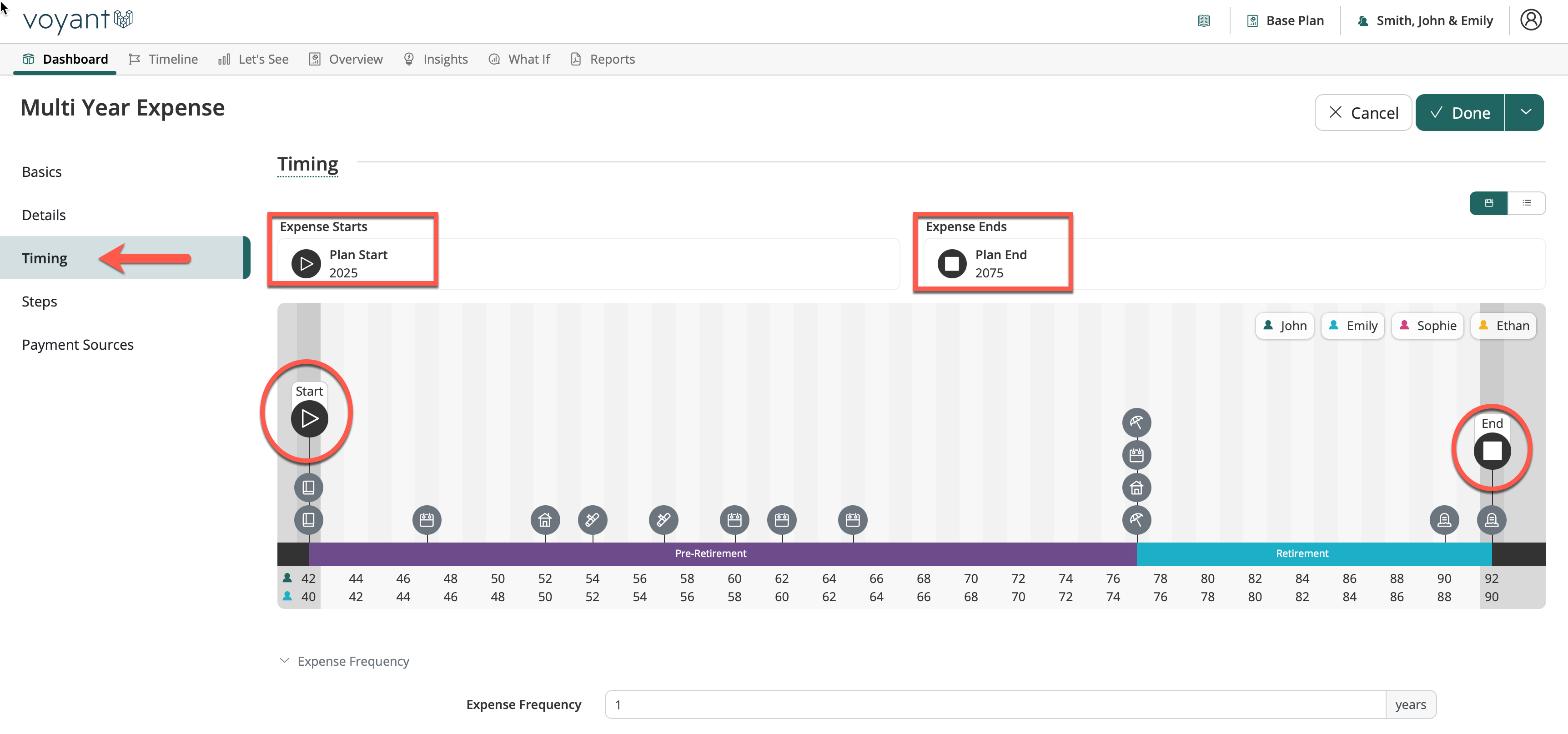The image size is (1568, 734).
Task: Open dropdown arrow beside Done button
Action: coord(1525,113)
